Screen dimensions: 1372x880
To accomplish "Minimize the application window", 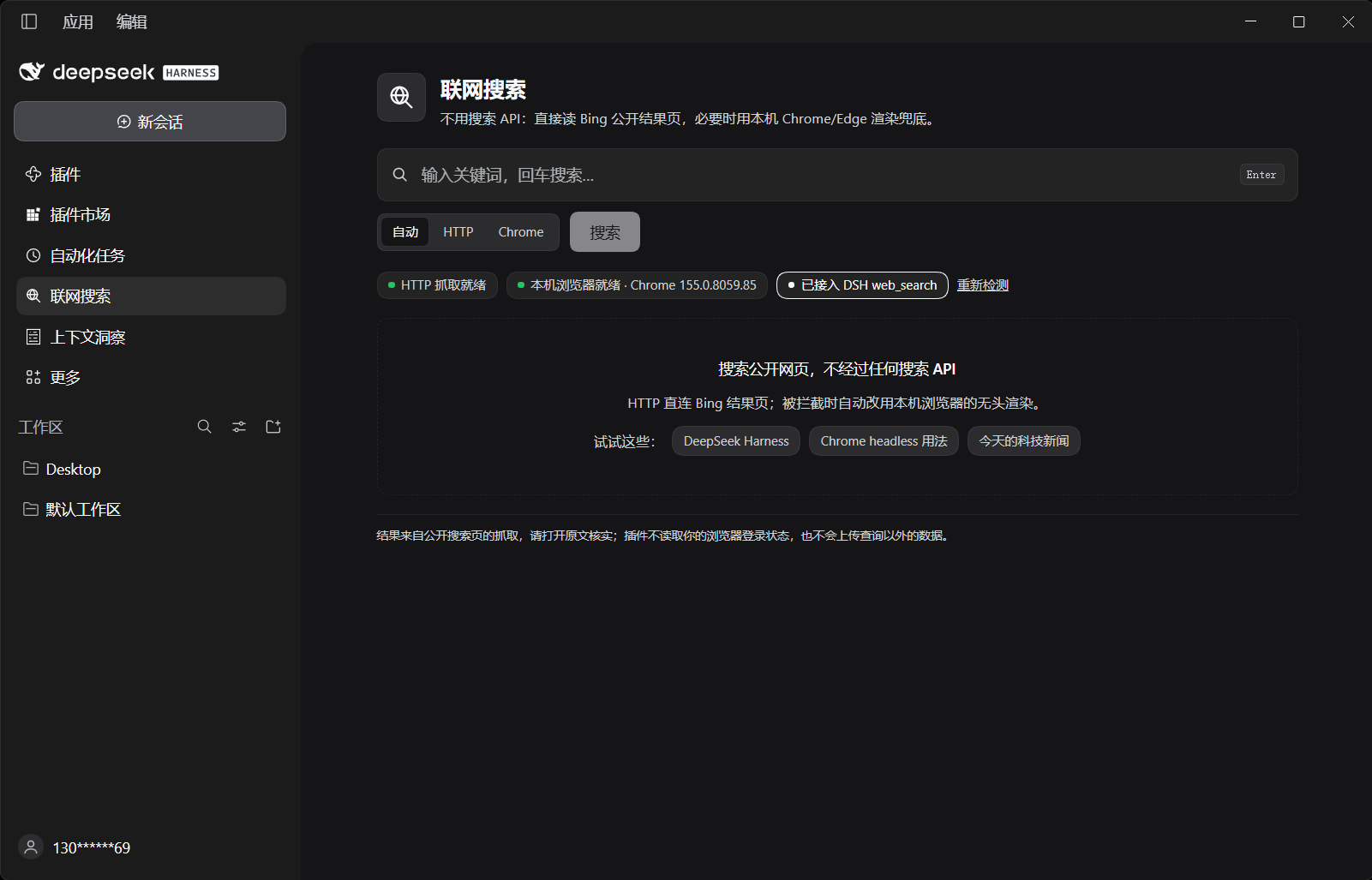I will click(x=1250, y=21).
